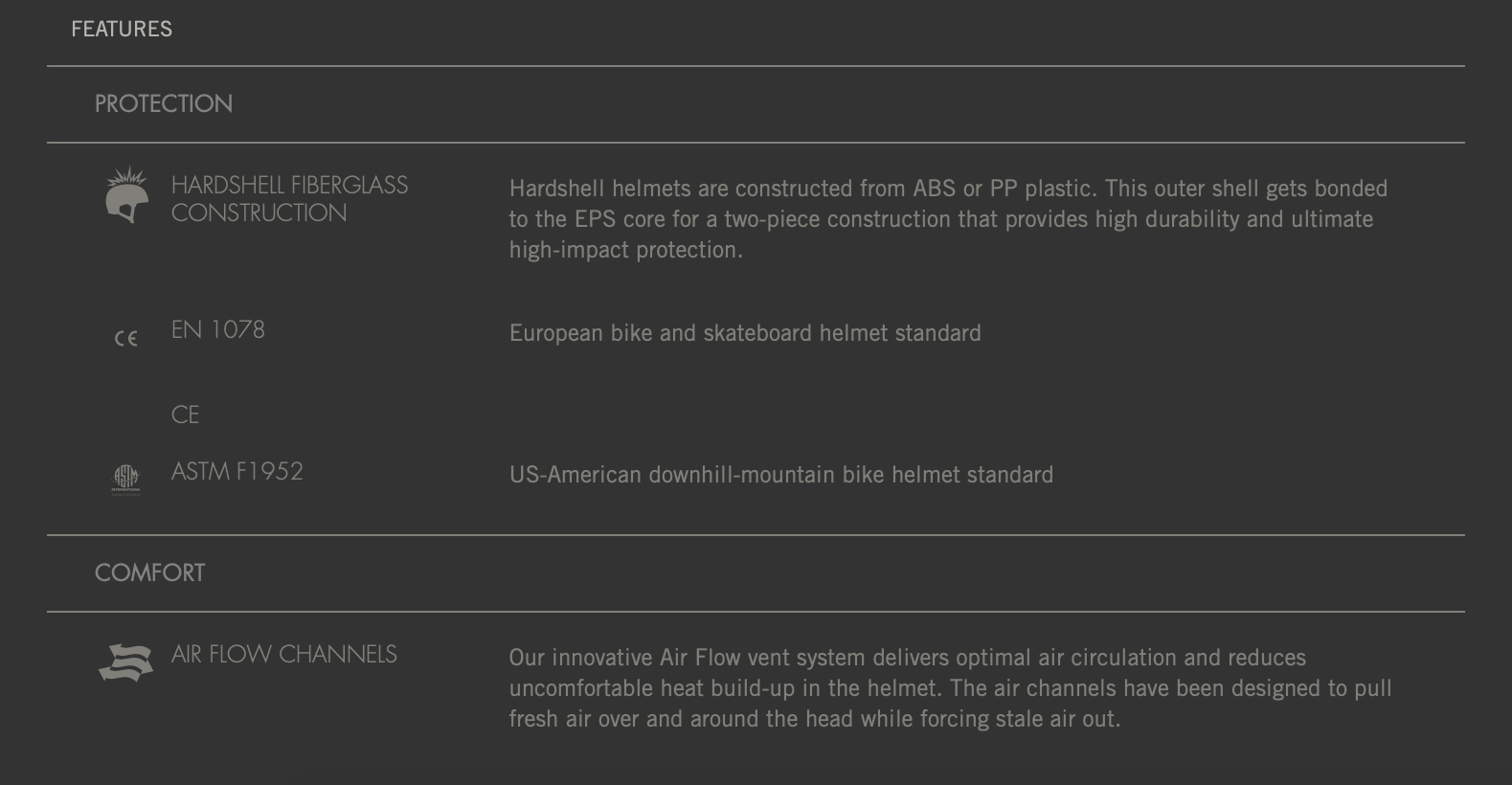Click the Air Flow vent system description

(950, 688)
